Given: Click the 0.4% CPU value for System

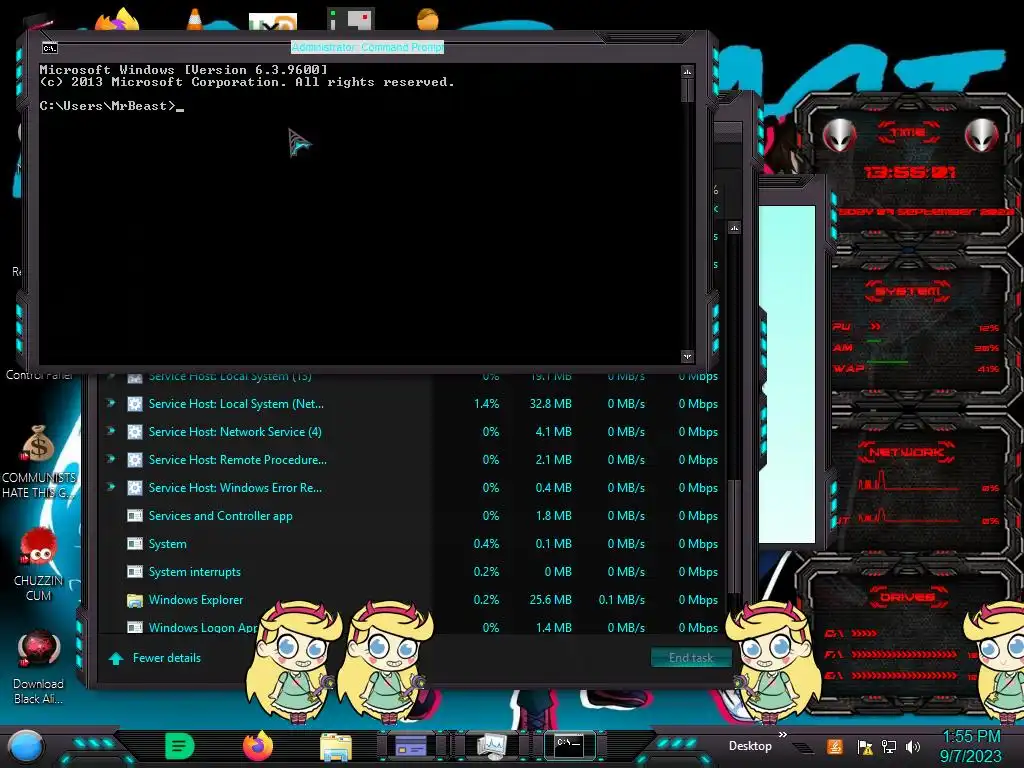Looking at the screenshot, I should 487,543.
